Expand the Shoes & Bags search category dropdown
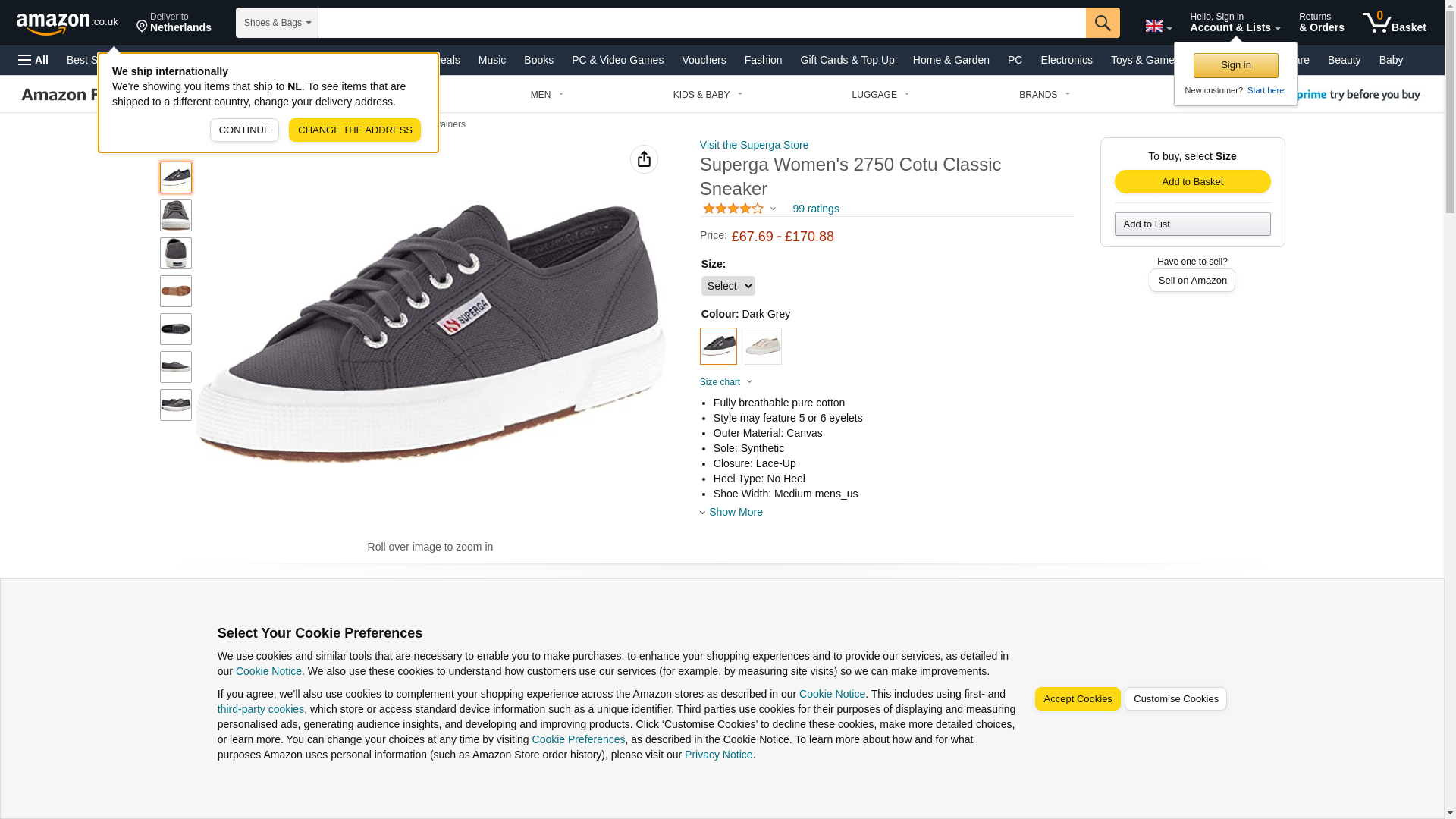The image size is (1456, 819). (x=277, y=23)
